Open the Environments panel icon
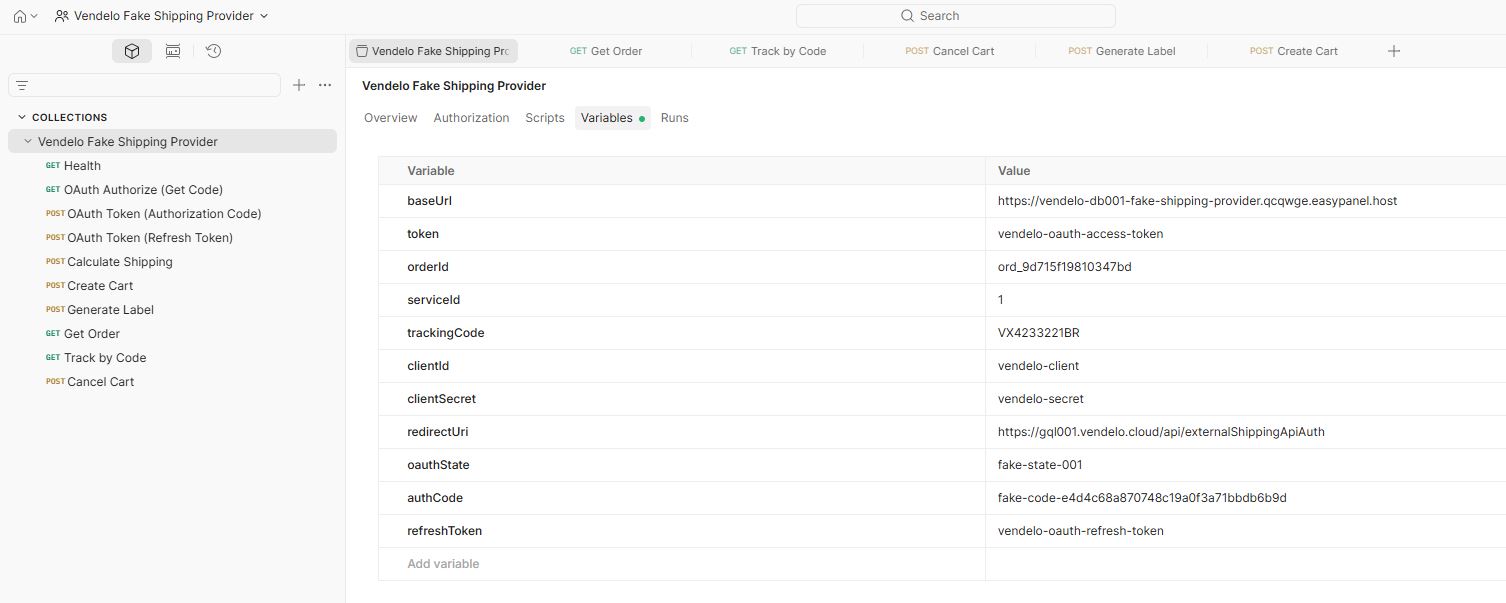Viewport: 1506px width, 603px height. click(172, 50)
